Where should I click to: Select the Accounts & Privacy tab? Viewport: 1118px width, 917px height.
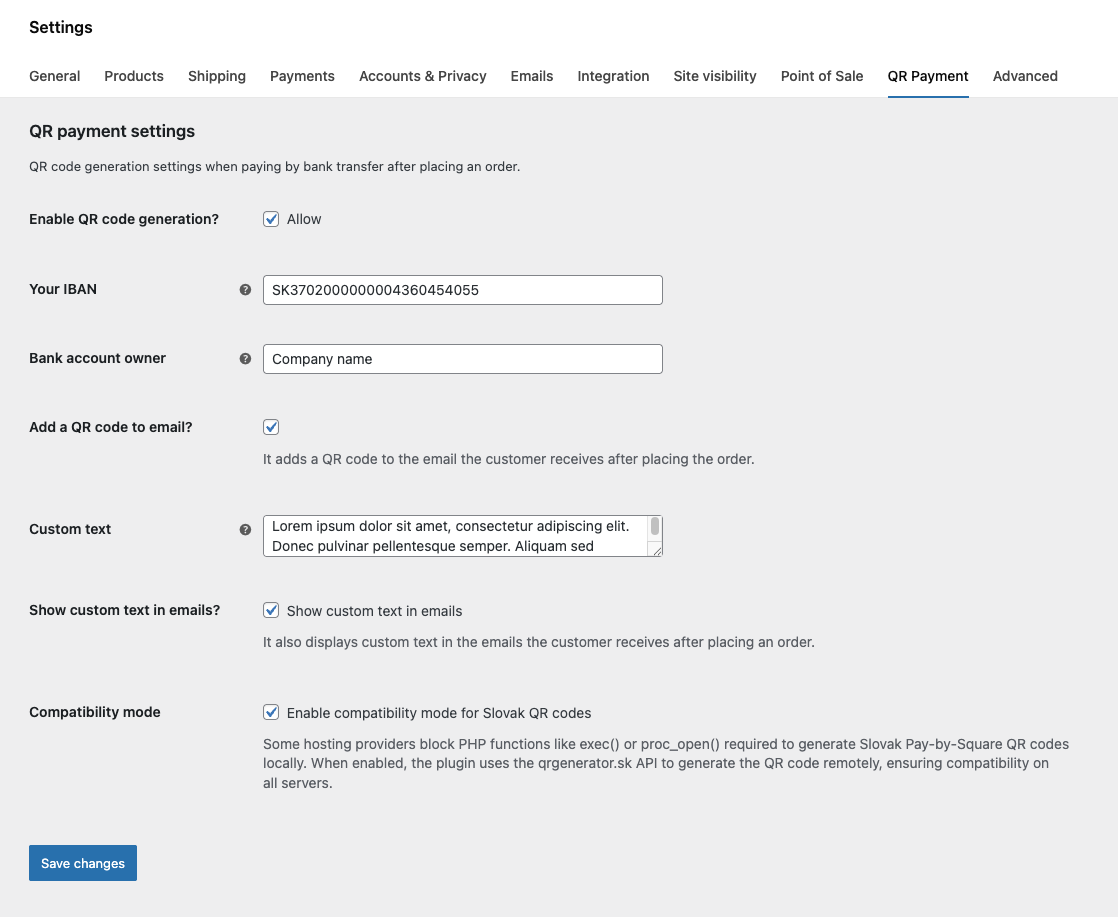423,76
